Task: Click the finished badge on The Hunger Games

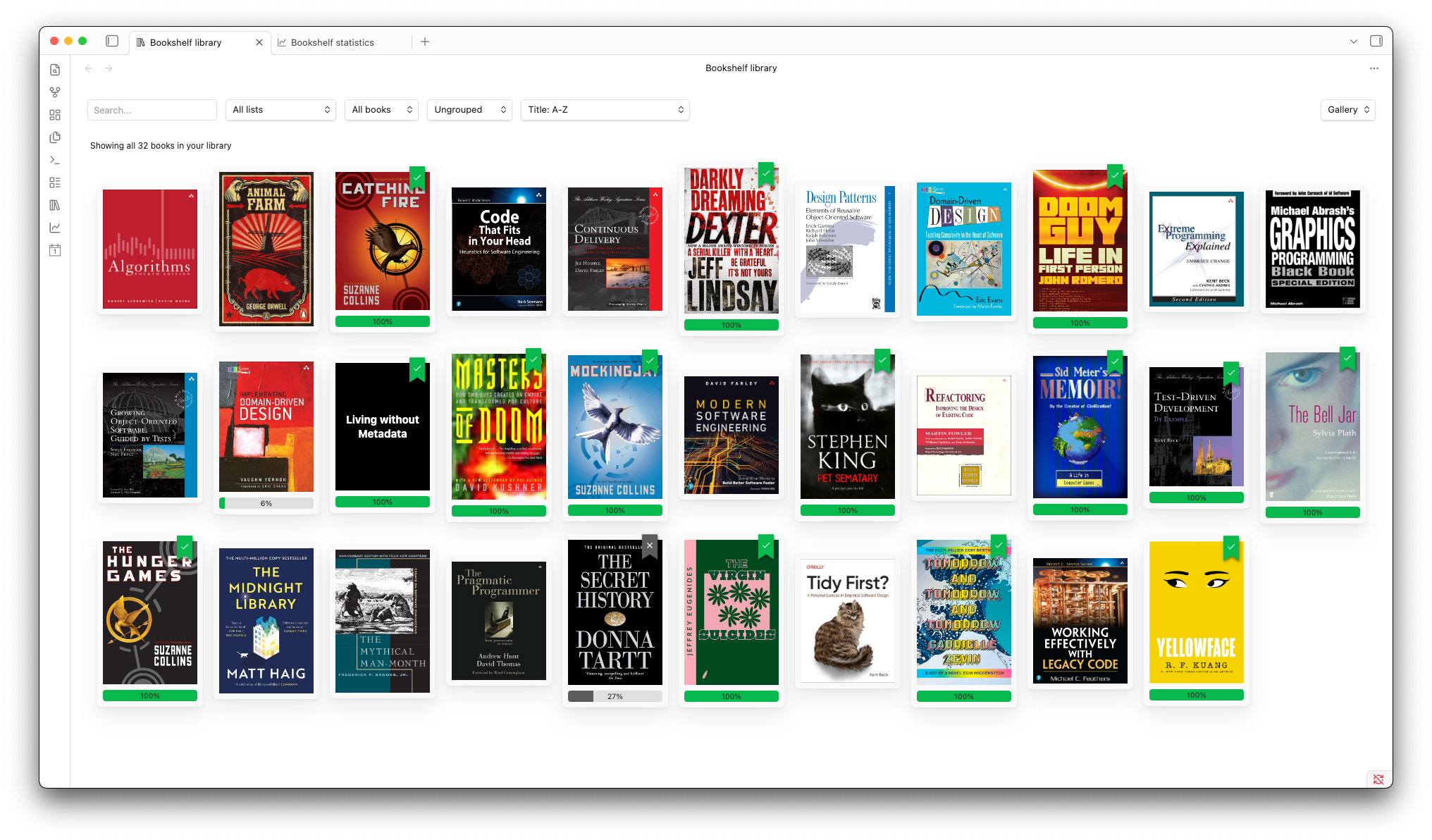Action: (x=185, y=548)
